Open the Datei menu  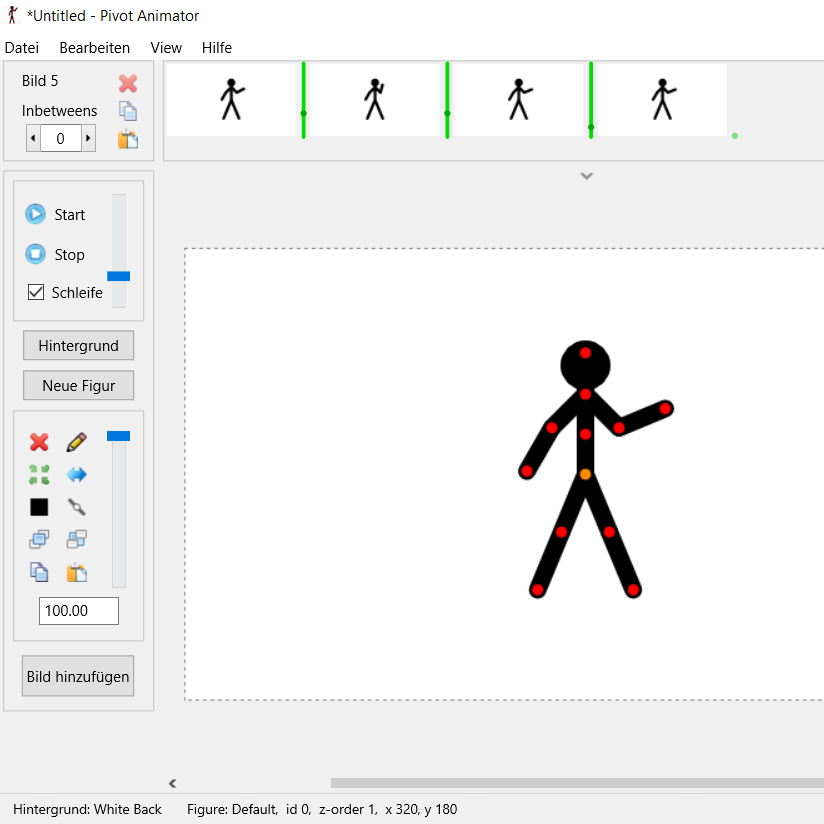[22, 47]
